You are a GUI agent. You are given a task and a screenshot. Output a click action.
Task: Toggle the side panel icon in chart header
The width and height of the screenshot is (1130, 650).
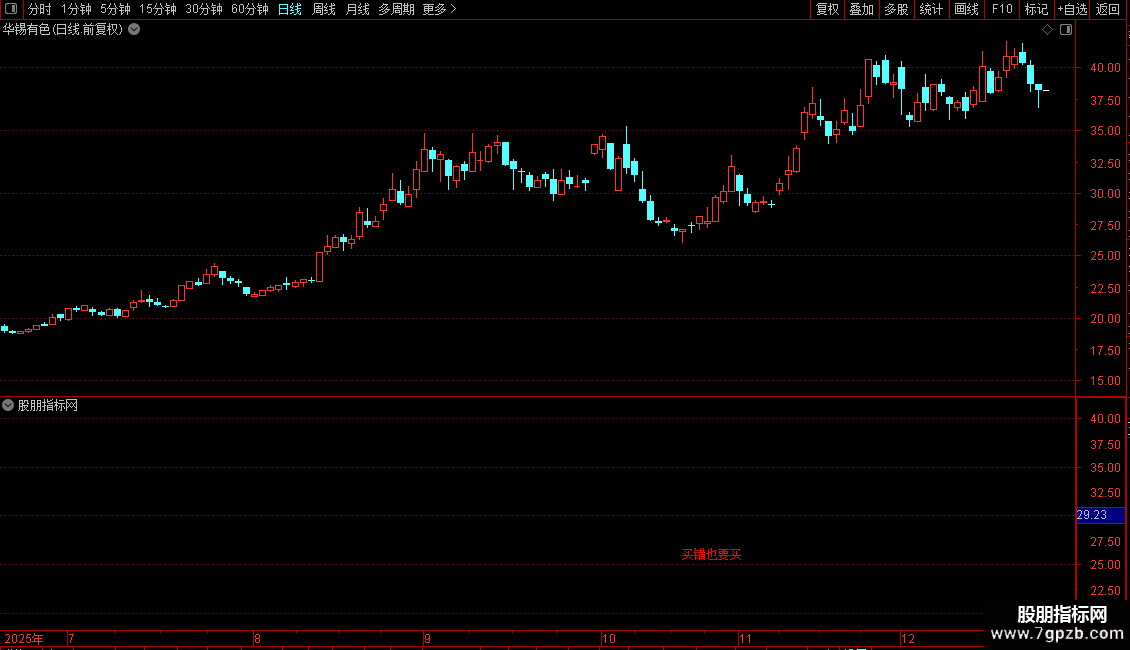click(1066, 30)
